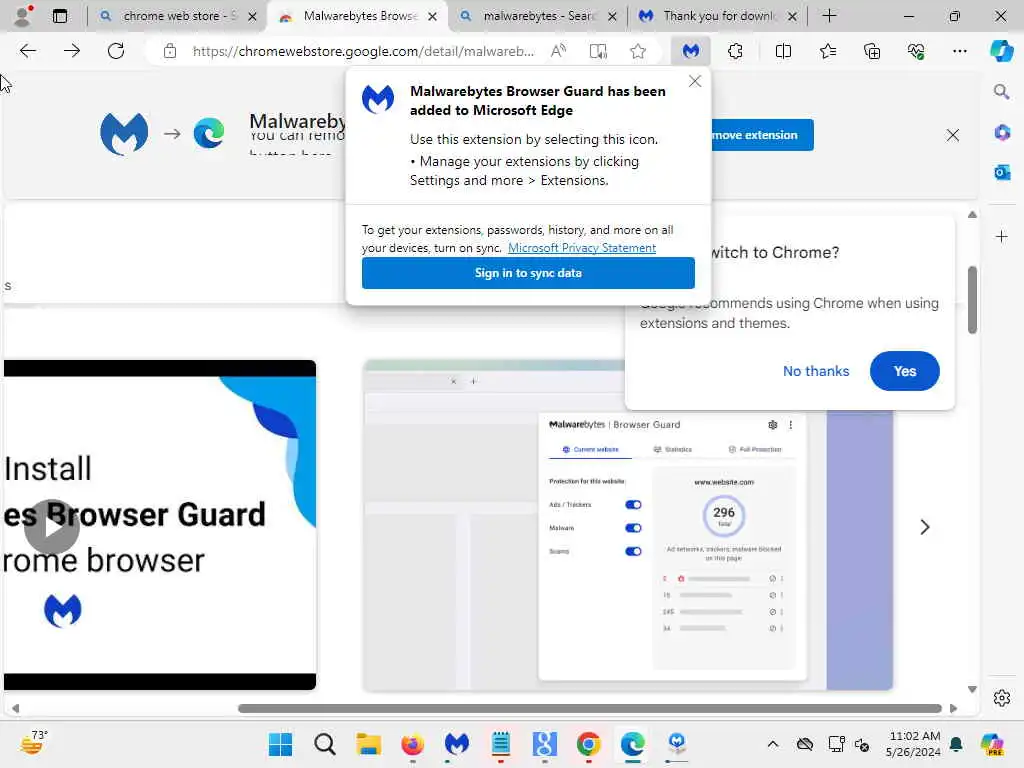Open a new tab

[x=829, y=16]
